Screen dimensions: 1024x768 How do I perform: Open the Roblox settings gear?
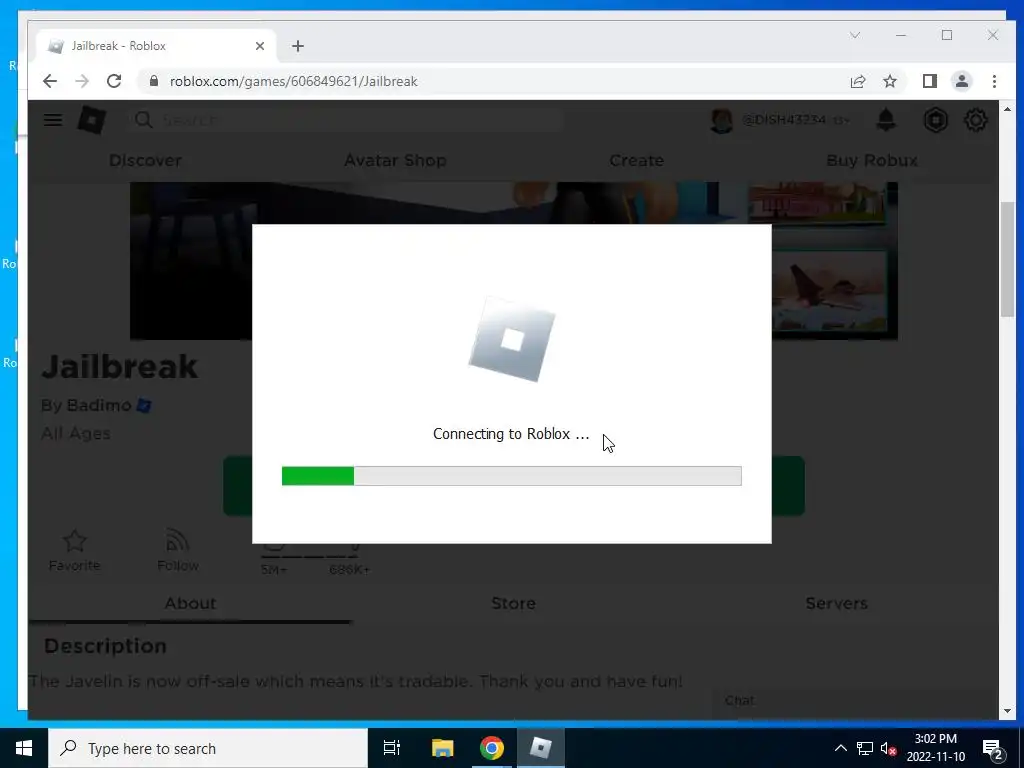click(976, 120)
